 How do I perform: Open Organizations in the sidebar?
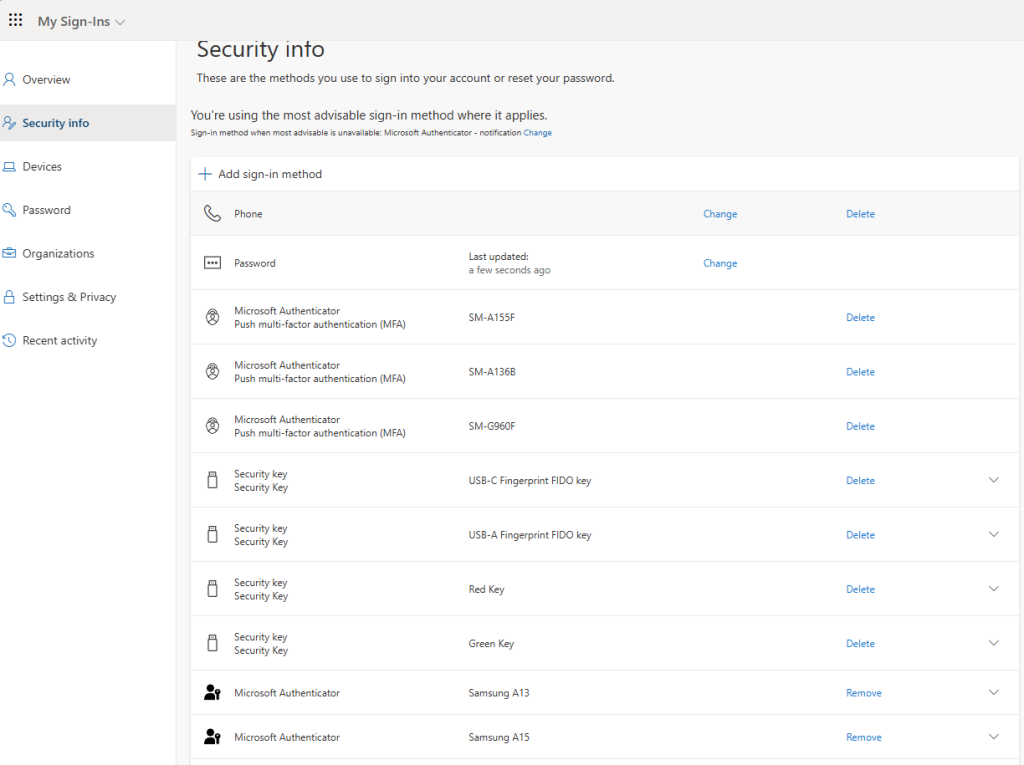pos(88,253)
